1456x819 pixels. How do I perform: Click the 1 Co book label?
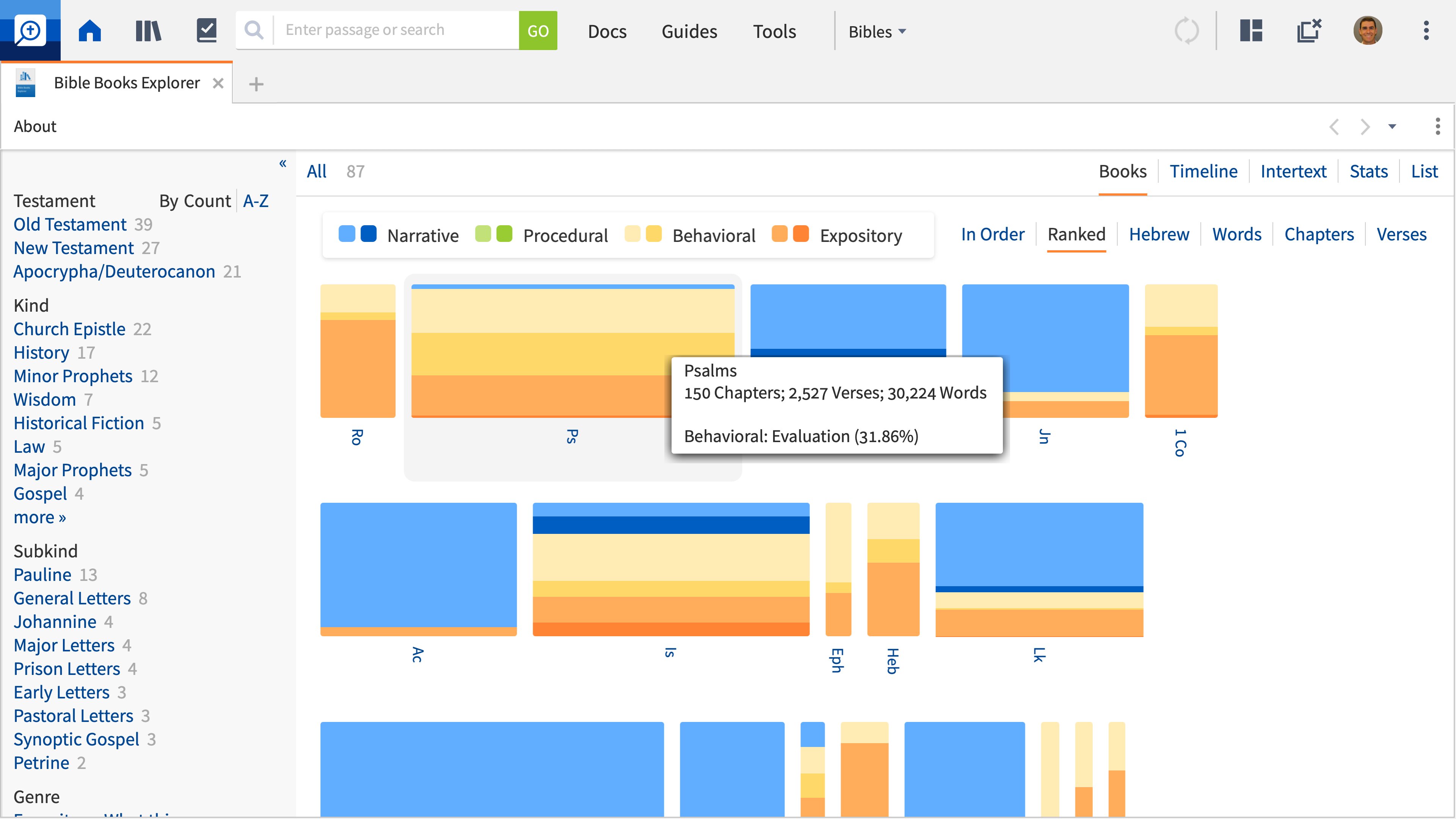[x=1180, y=442]
